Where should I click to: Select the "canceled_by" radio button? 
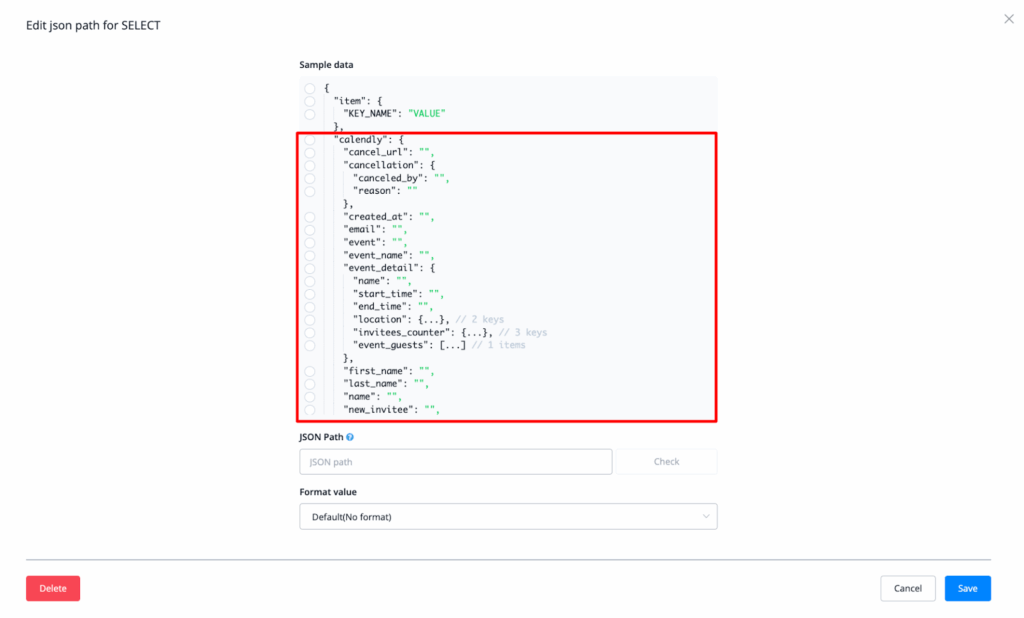310,178
